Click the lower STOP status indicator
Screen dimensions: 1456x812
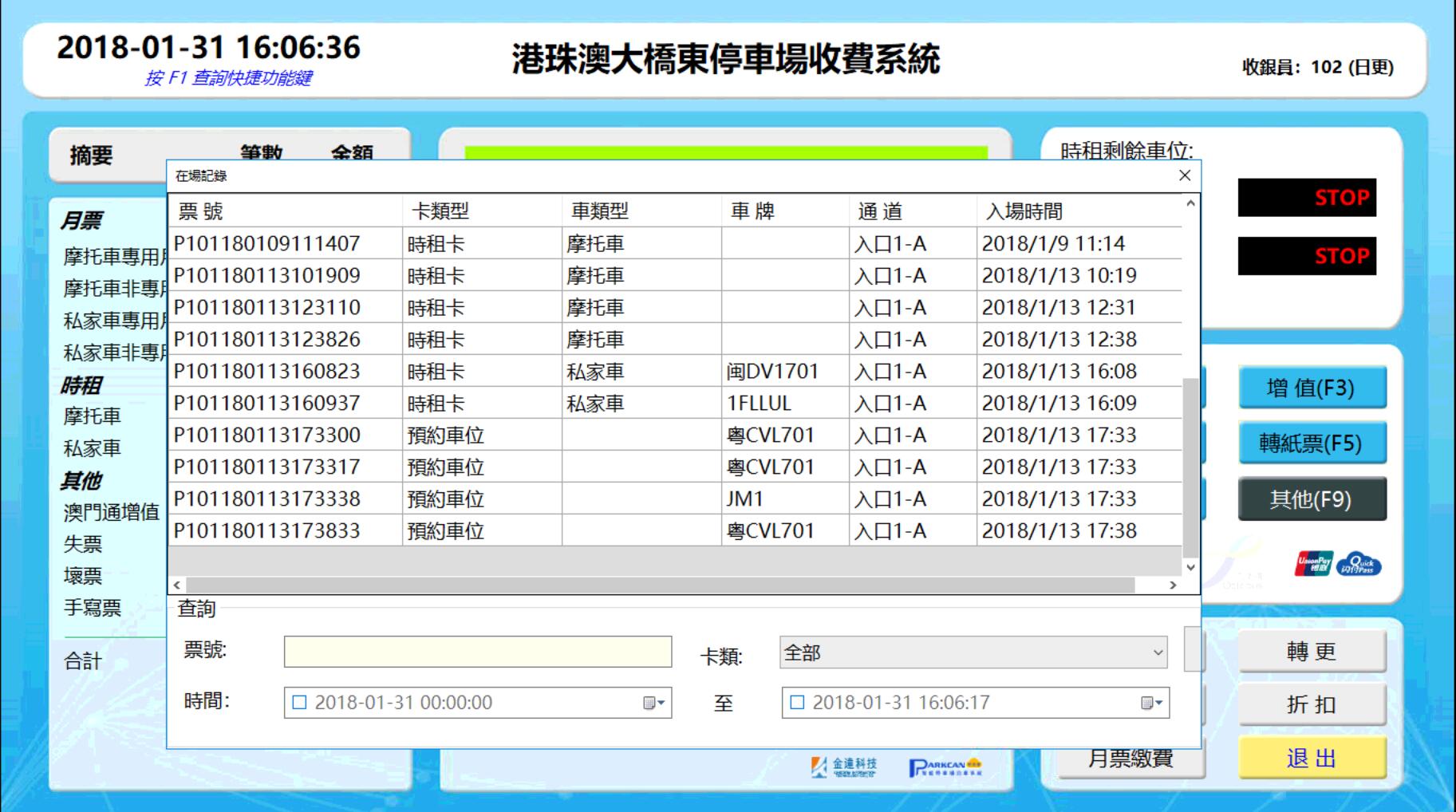[x=1307, y=257]
